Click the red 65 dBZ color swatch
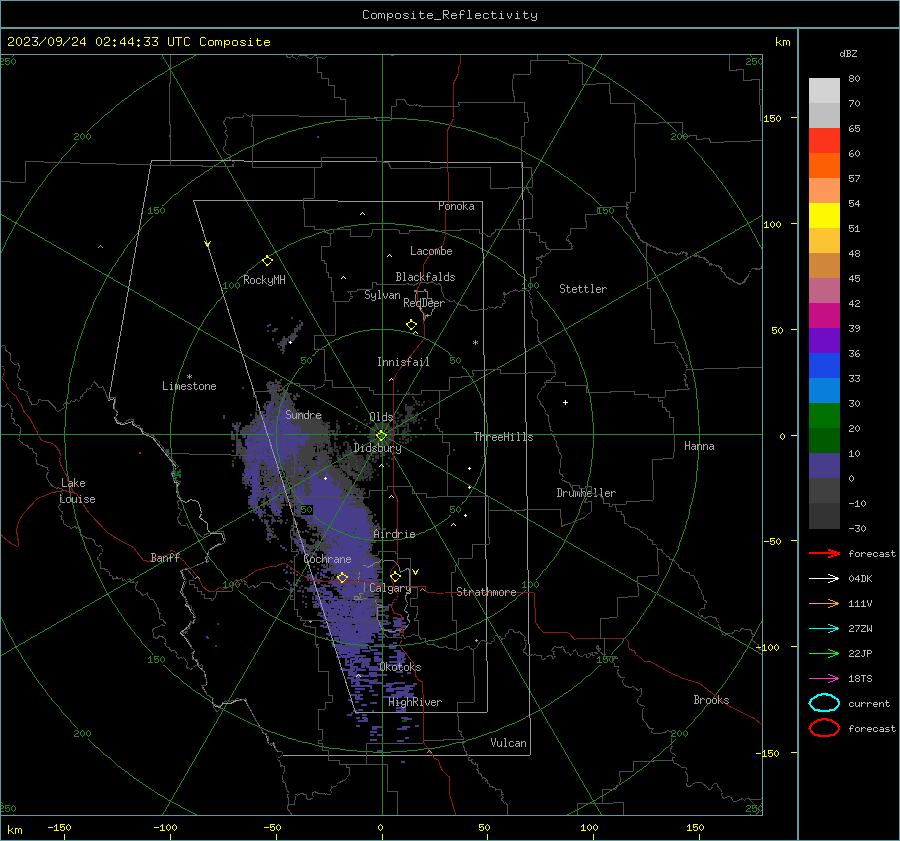 pos(824,140)
